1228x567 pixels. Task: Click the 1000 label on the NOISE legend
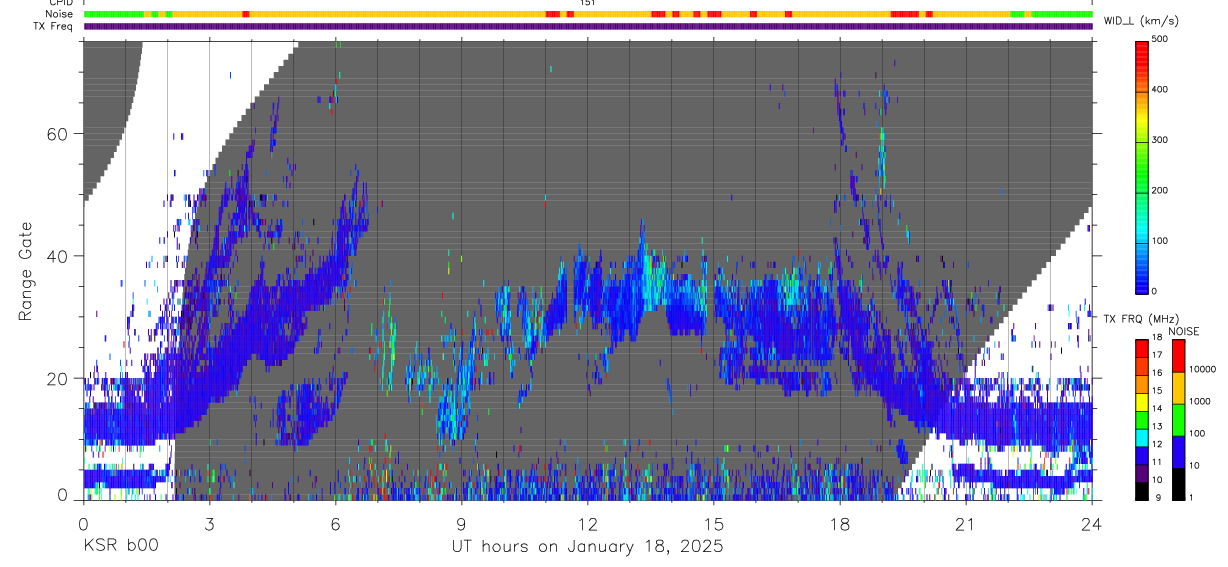pyautogui.click(x=1200, y=401)
